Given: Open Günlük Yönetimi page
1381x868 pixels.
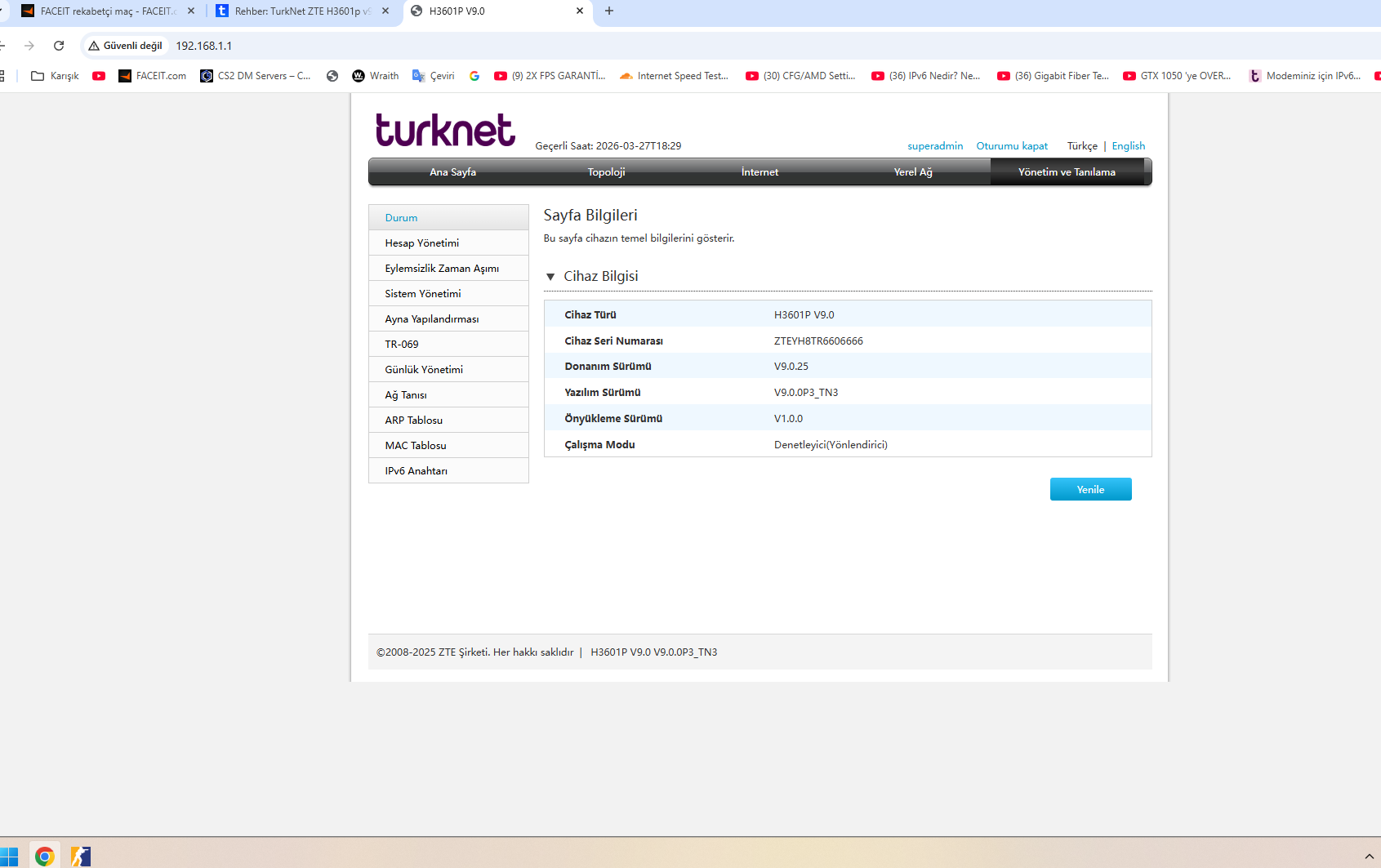Looking at the screenshot, I should tap(448, 370).
